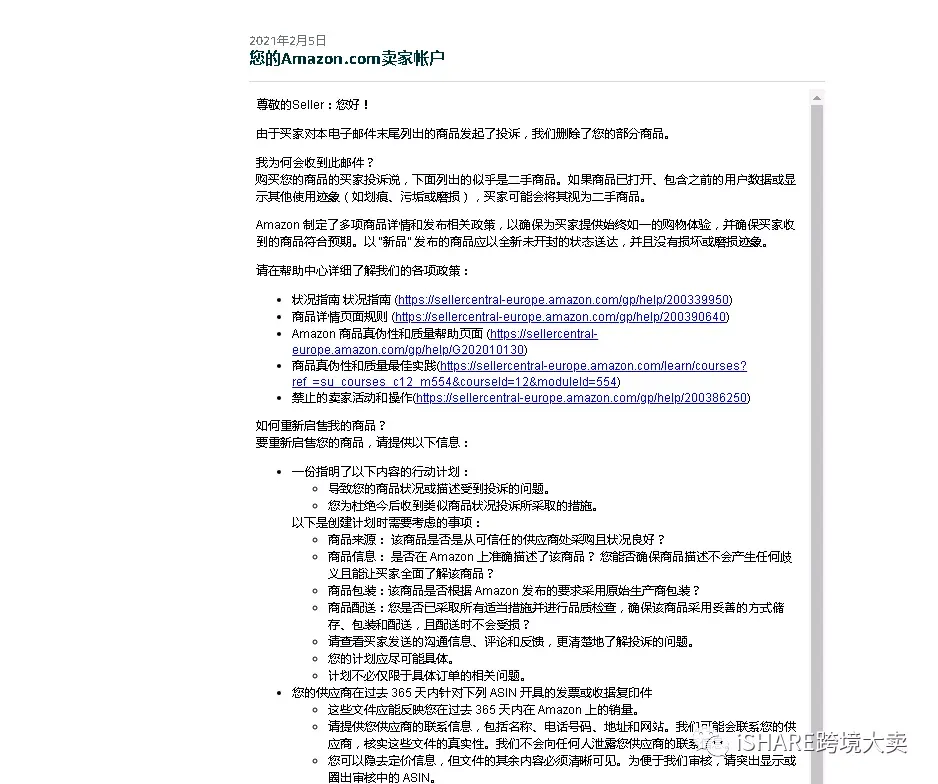This screenshot has height=784, width=938.
Task: Select the heading 您的Amazon.com卖家帐户
Action: tap(347, 58)
